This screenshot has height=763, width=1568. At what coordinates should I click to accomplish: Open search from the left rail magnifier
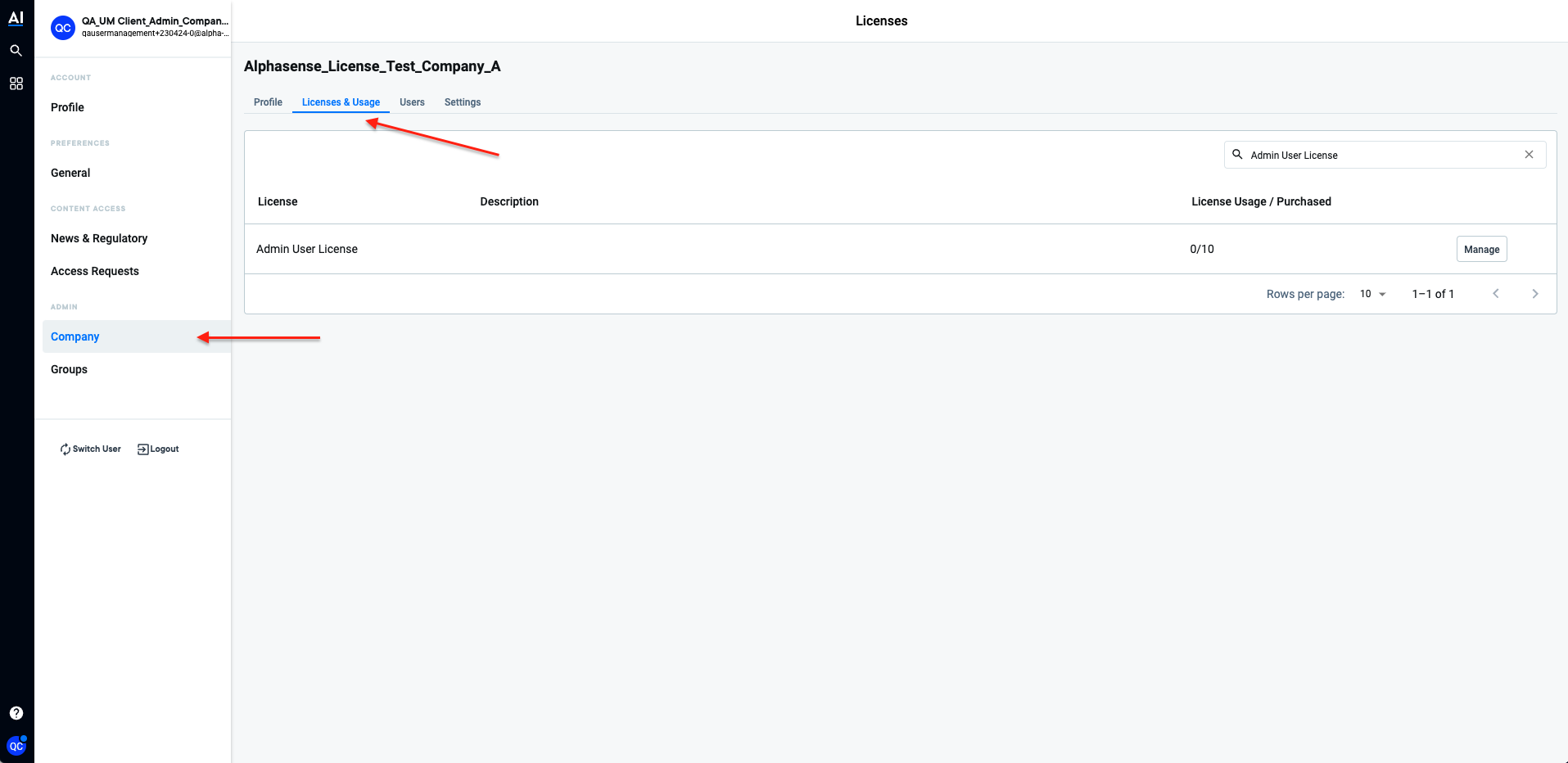tap(16, 51)
